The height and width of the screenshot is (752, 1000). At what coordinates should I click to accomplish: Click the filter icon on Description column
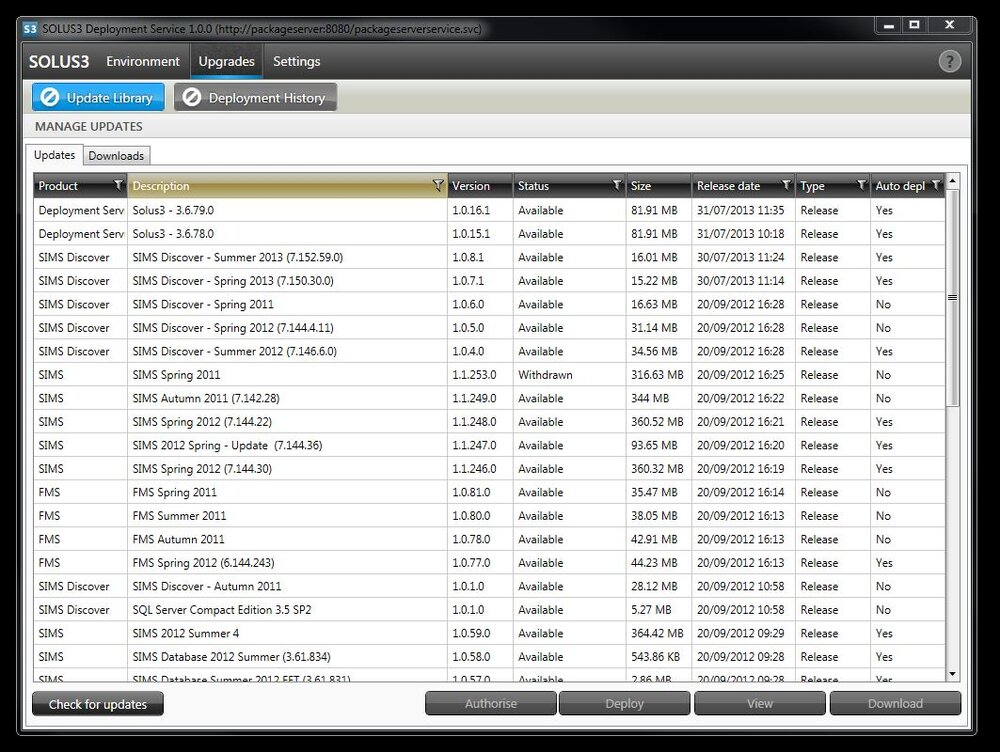point(438,185)
